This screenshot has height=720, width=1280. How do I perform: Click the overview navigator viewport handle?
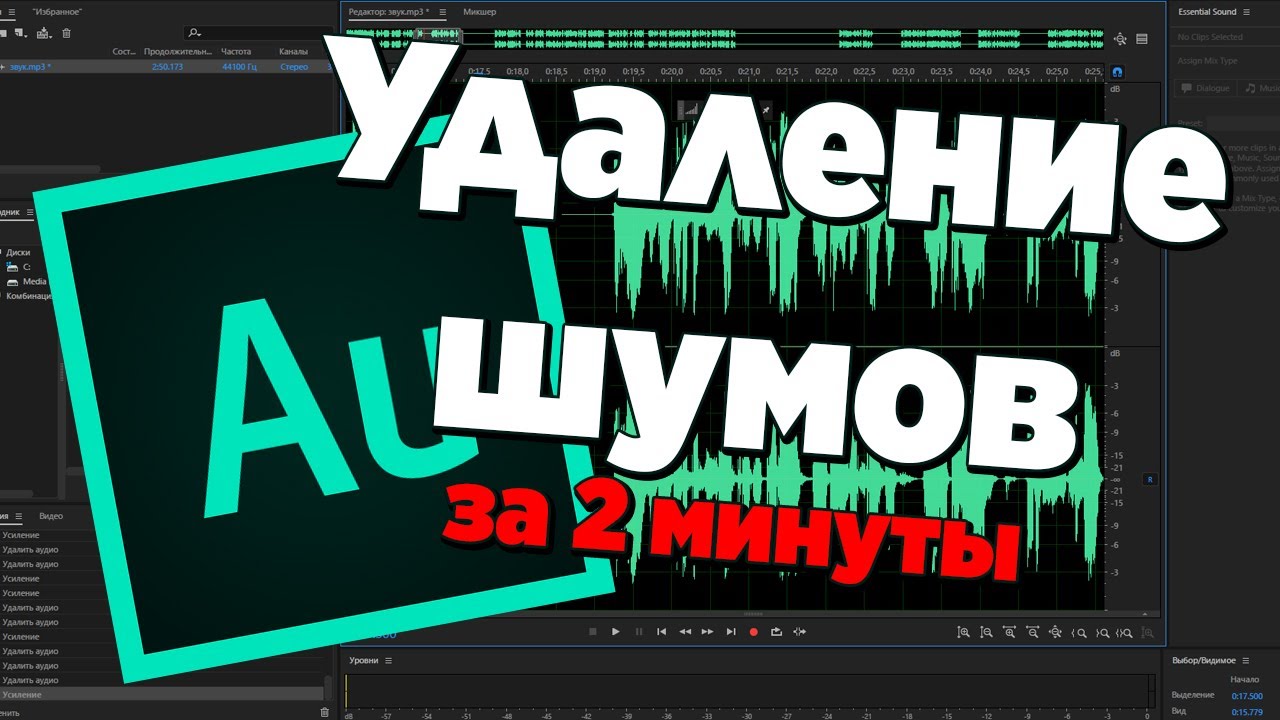(x=439, y=34)
